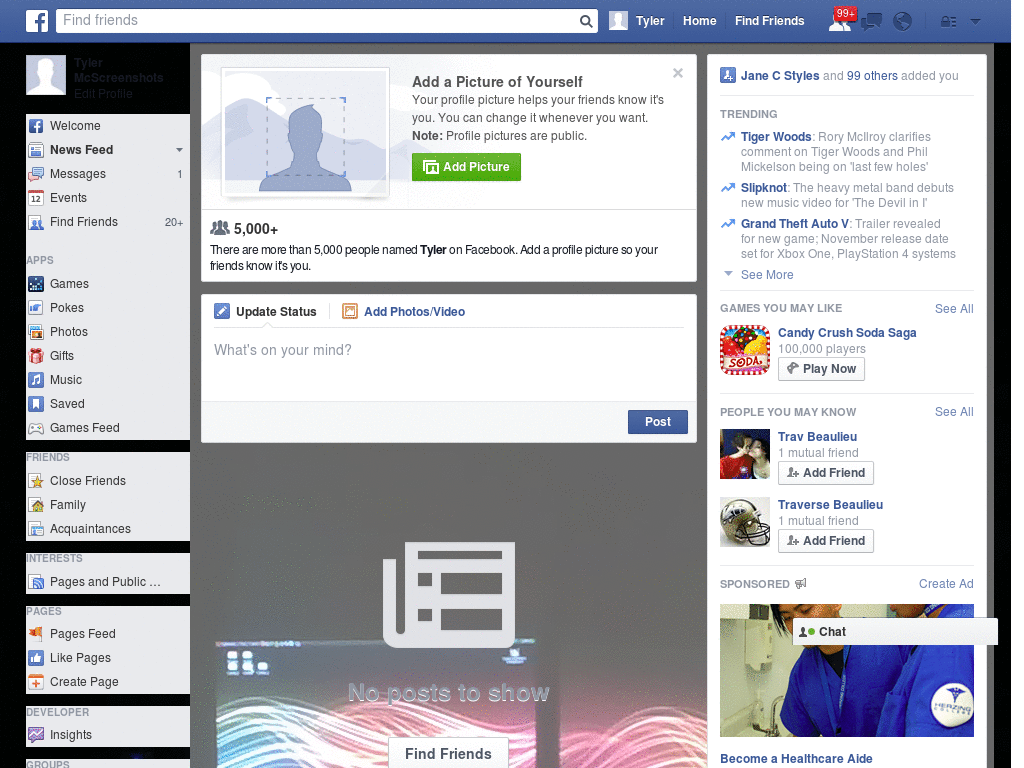Click Find Friends button below No posts
The height and width of the screenshot is (768, 1024).
click(x=448, y=754)
